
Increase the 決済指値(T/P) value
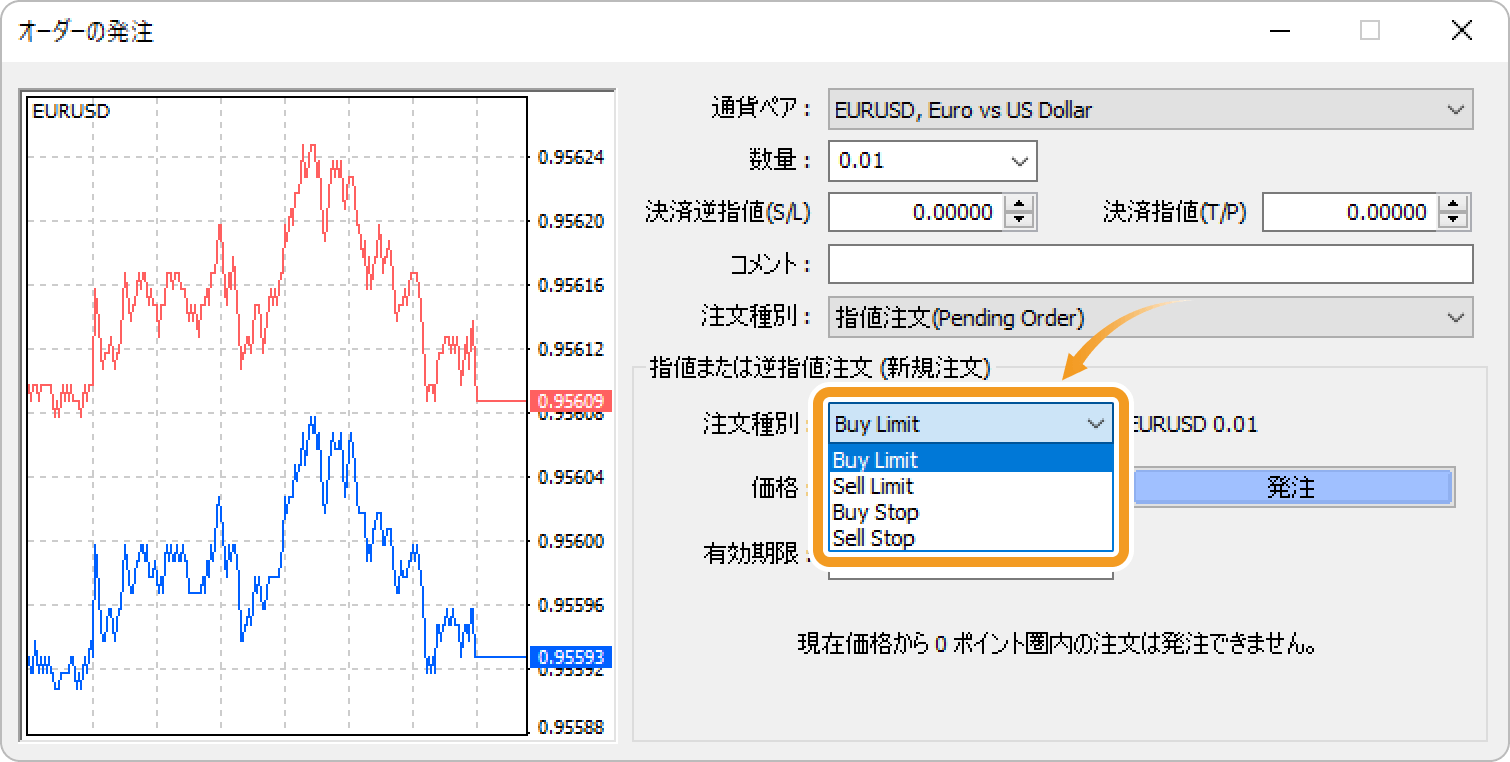click(x=1453, y=203)
